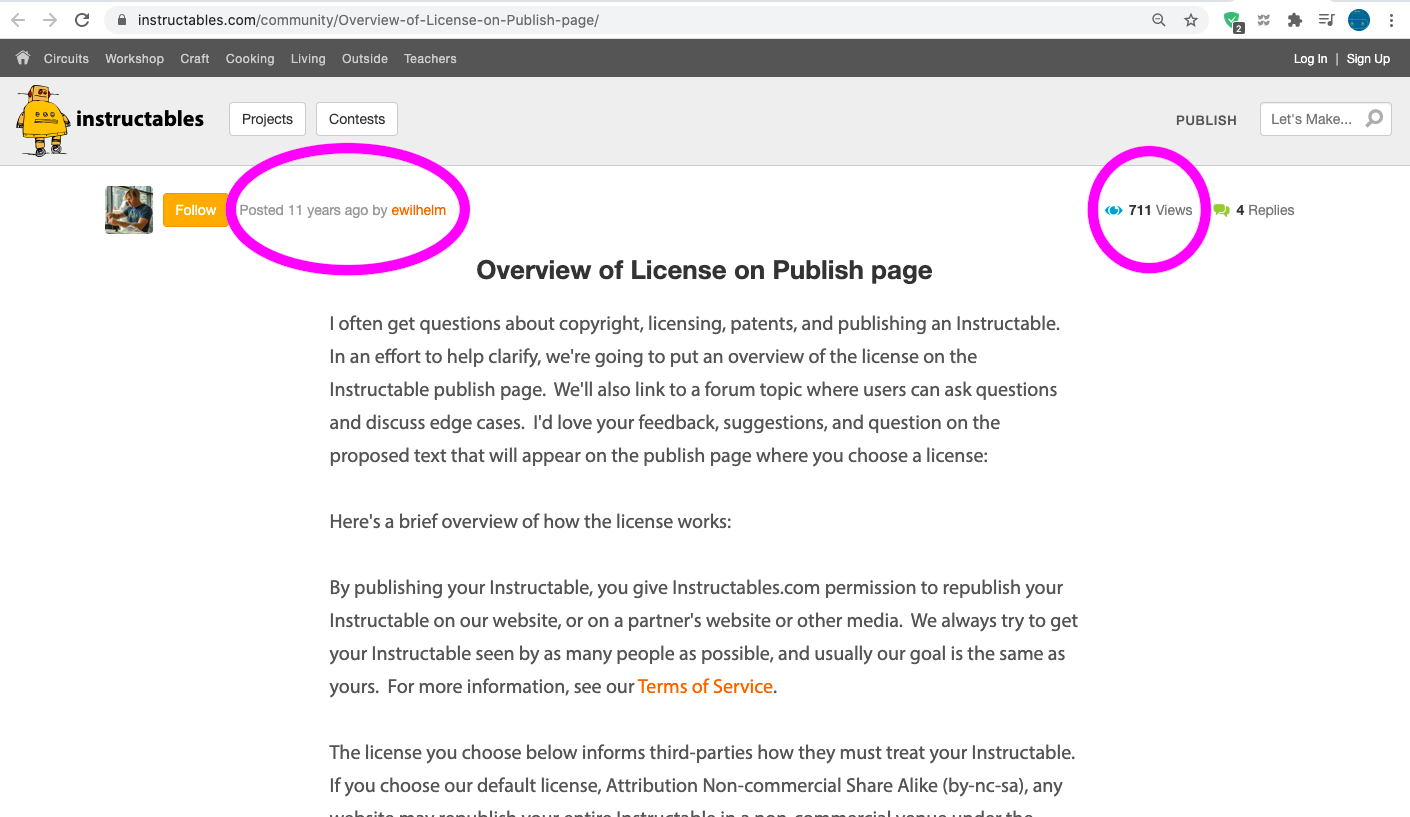Click the browser address bar URL
This screenshot has width=1410, height=817.
[x=368, y=20]
